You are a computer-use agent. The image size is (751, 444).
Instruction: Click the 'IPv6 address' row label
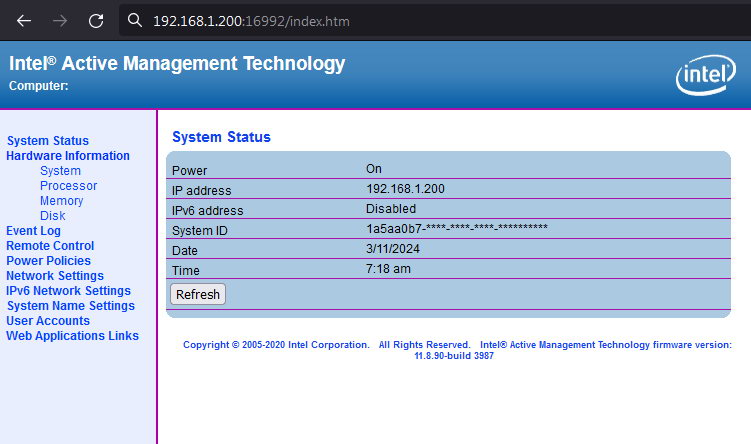pyautogui.click(x=207, y=211)
